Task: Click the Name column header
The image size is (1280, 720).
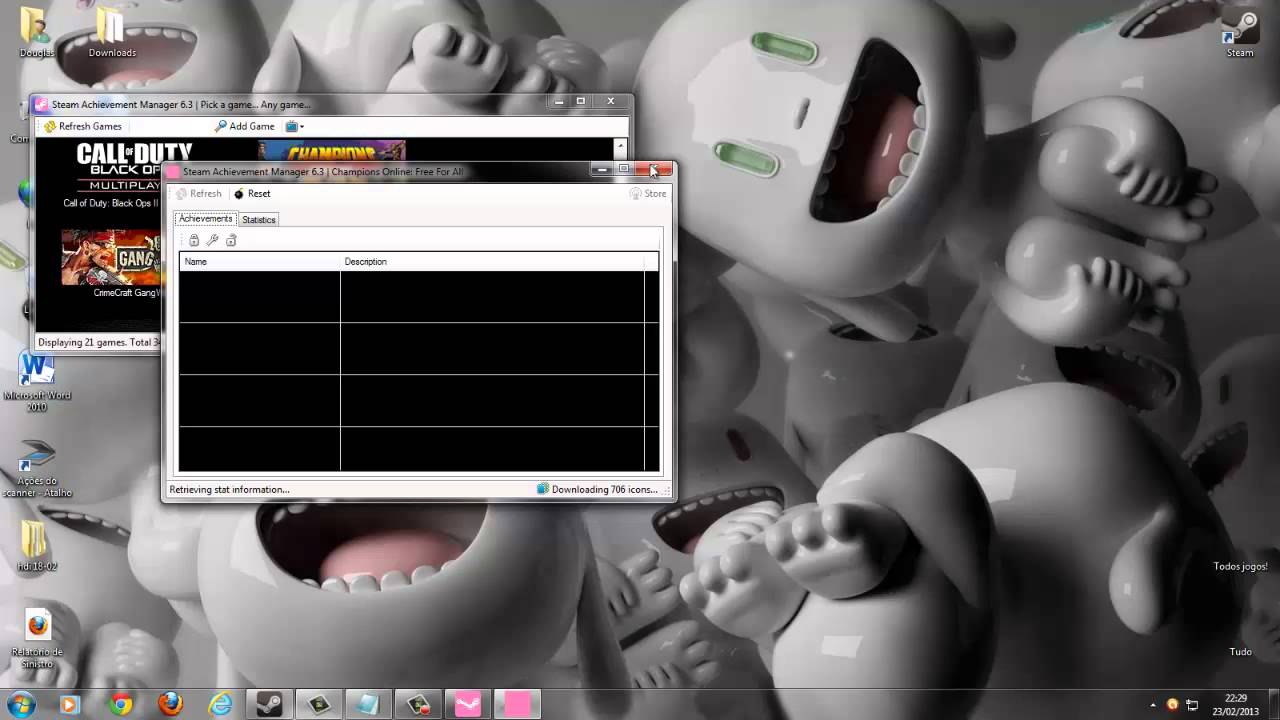Action: click(260, 262)
